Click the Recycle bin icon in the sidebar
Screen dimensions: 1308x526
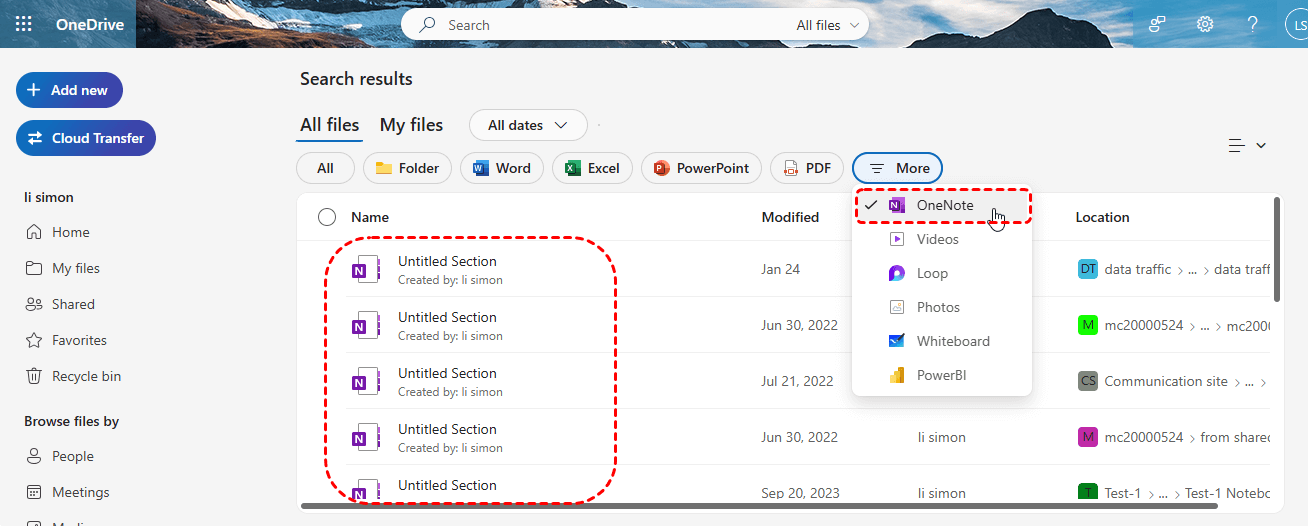[34, 376]
